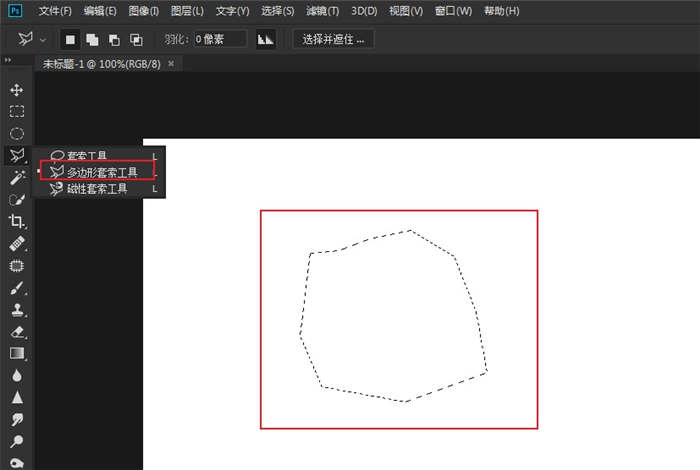The image size is (700, 470).
Task: Select the Rectangular Marquee tool
Action: 17,111
